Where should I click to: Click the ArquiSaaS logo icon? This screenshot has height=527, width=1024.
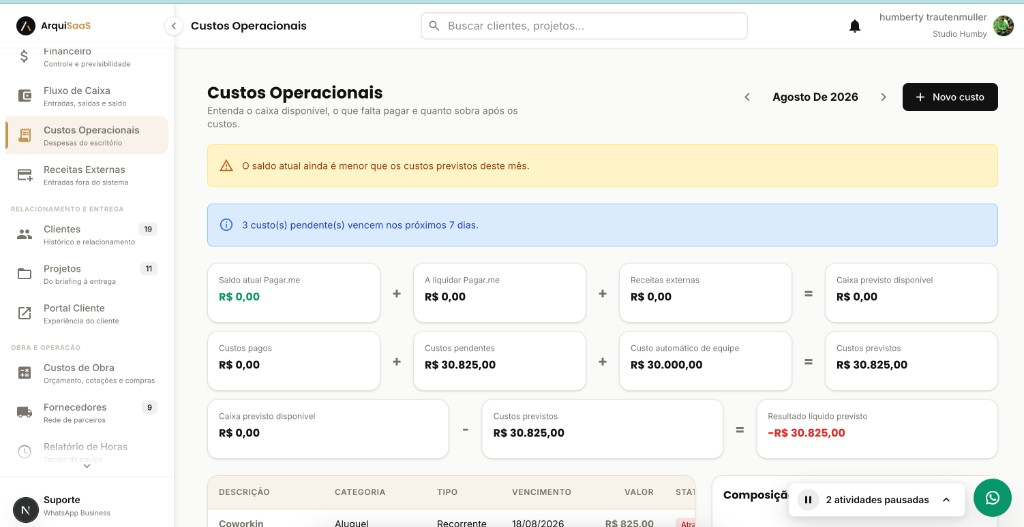pyautogui.click(x=25, y=26)
